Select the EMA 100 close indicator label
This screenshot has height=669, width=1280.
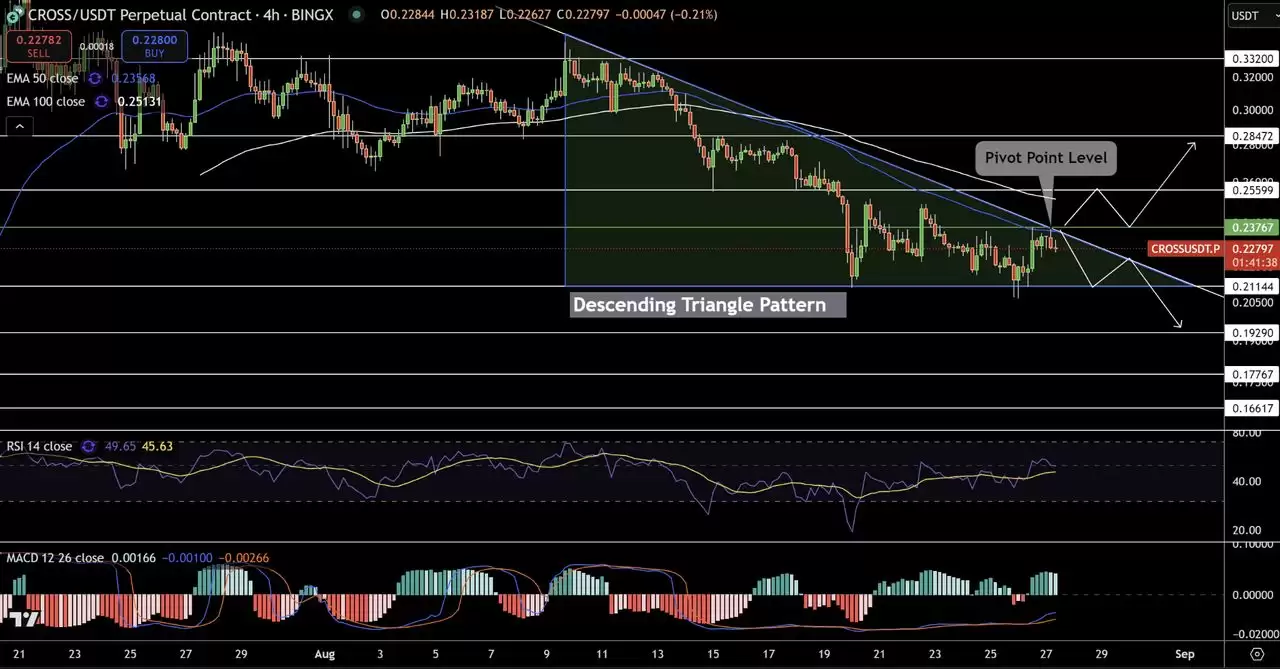(x=46, y=101)
